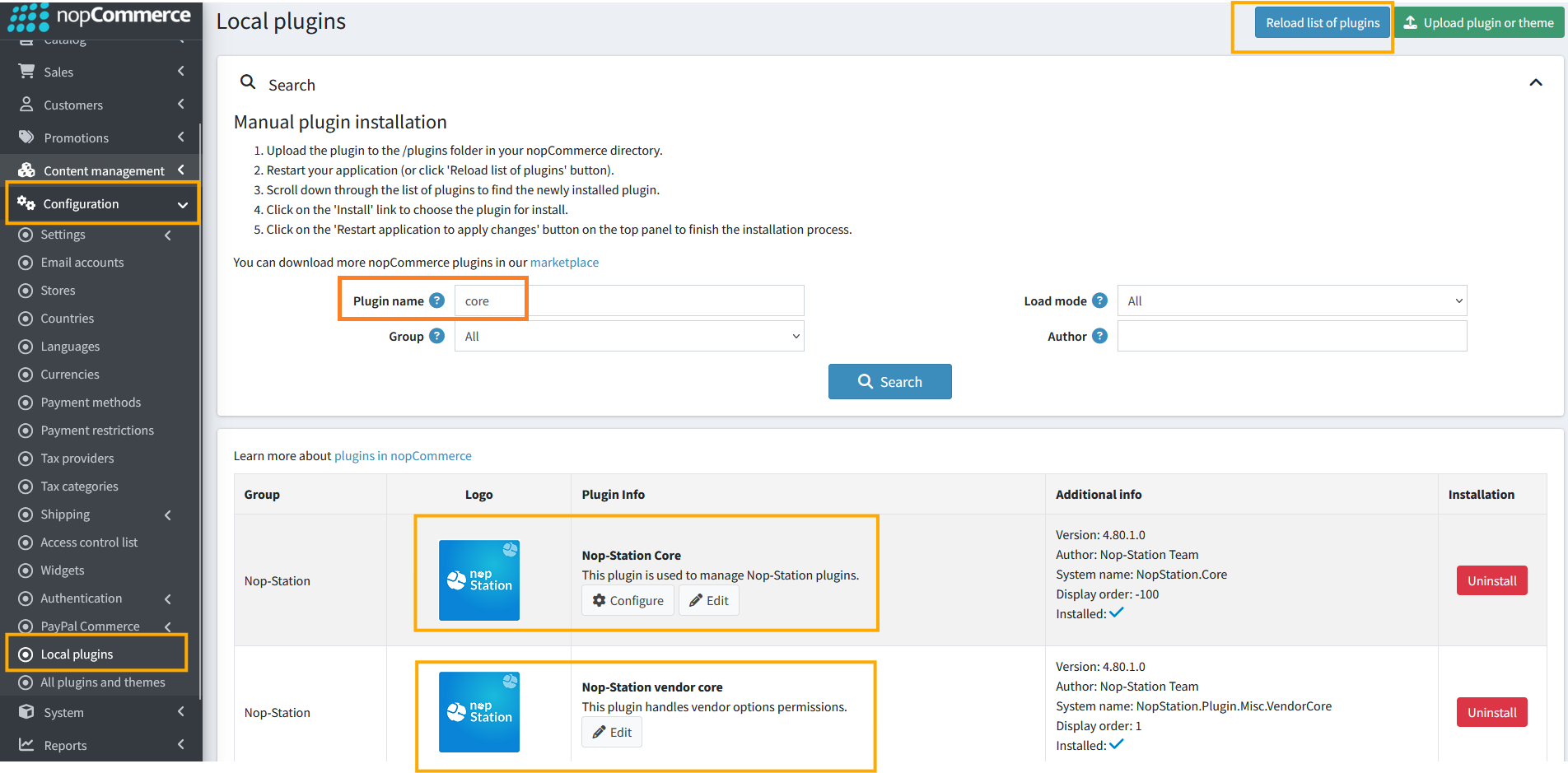This screenshot has width=1568, height=773.
Task: Click the Content management cubes icon
Action: [26, 170]
